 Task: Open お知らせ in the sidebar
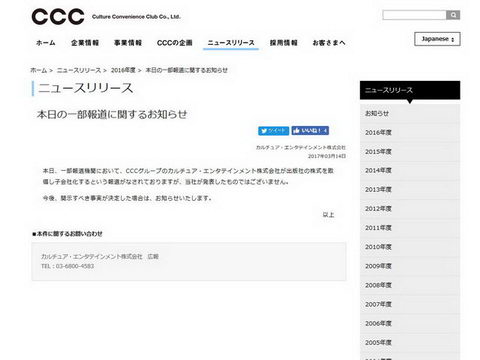[x=410, y=113]
